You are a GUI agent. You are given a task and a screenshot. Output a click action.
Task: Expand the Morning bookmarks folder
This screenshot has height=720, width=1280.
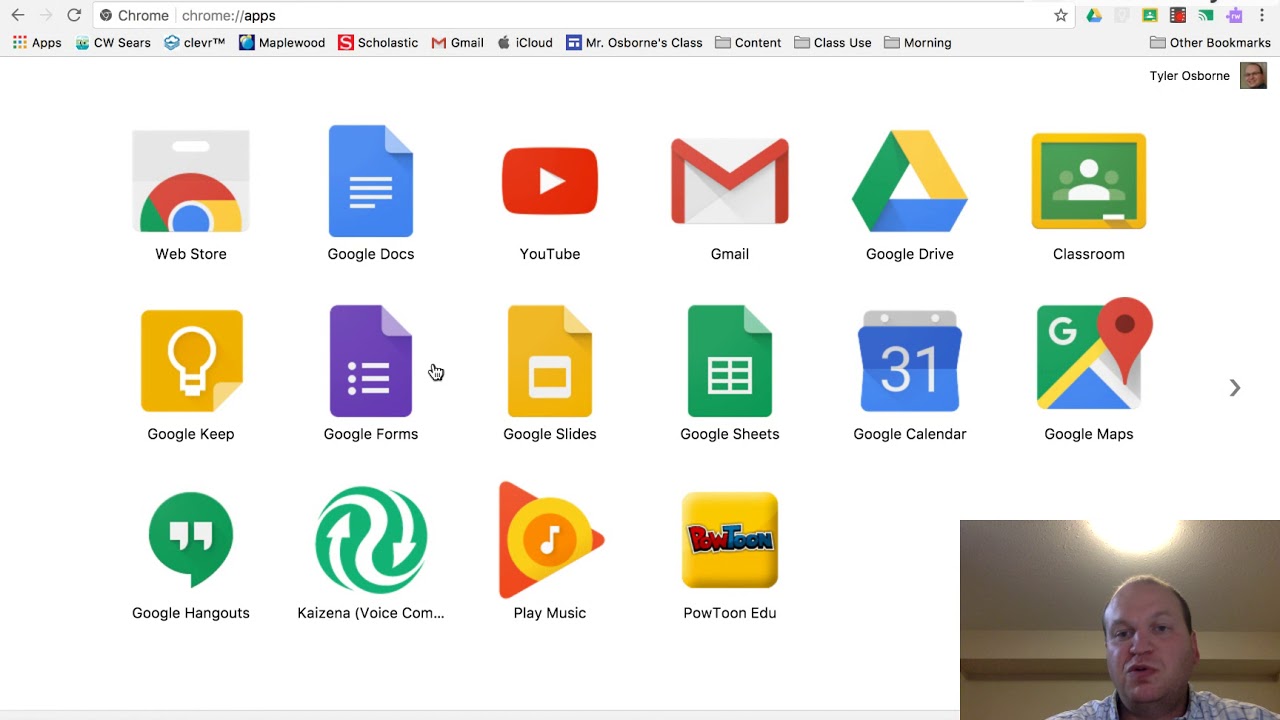(918, 43)
